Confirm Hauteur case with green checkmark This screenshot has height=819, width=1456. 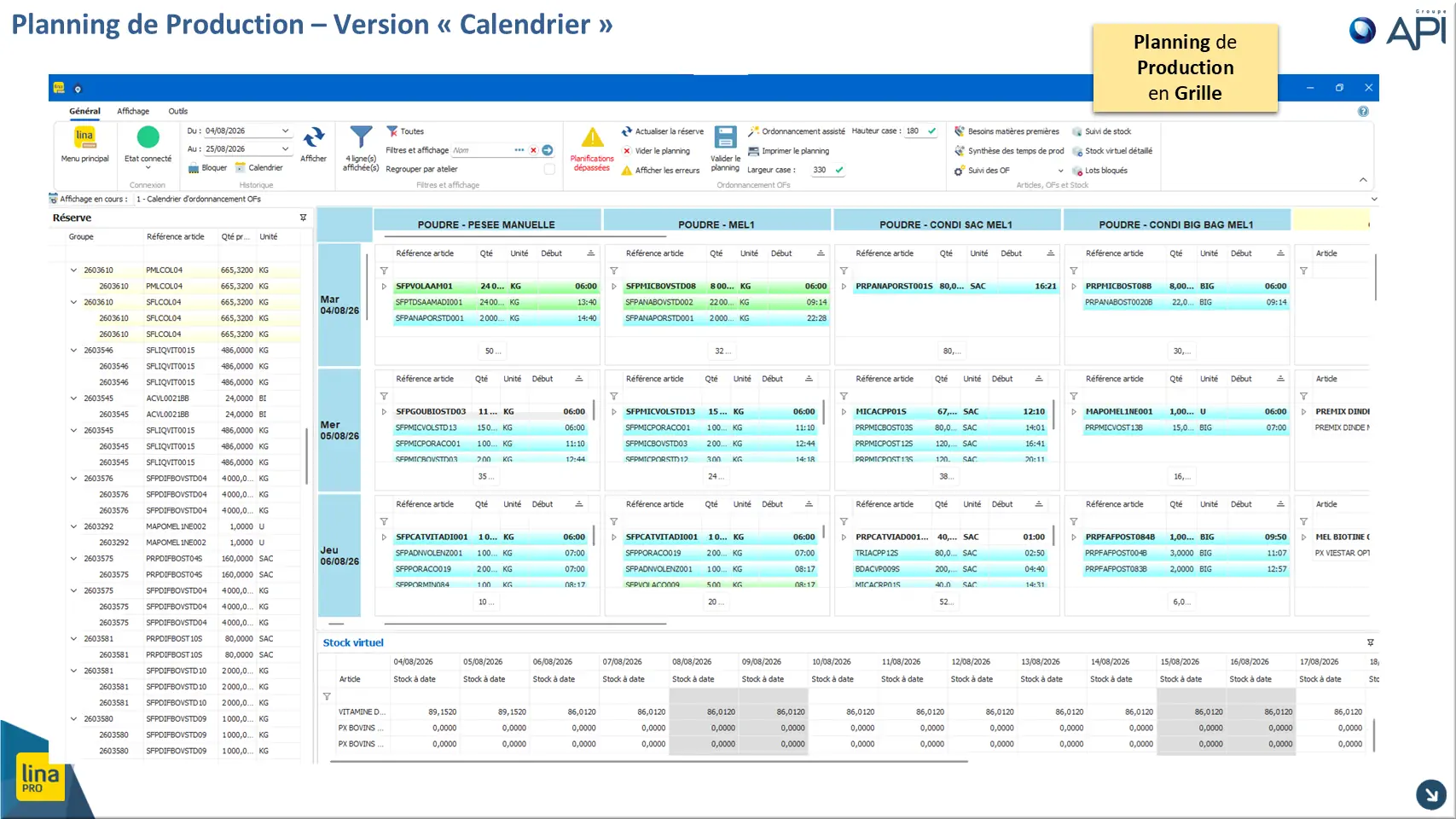tap(931, 131)
